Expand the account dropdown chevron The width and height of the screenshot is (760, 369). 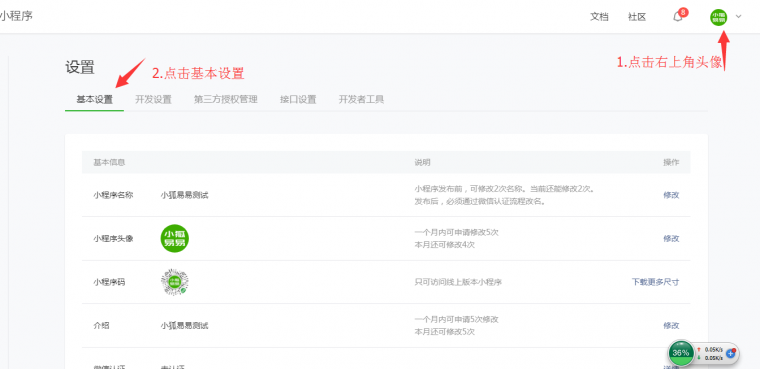pos(738,16)
